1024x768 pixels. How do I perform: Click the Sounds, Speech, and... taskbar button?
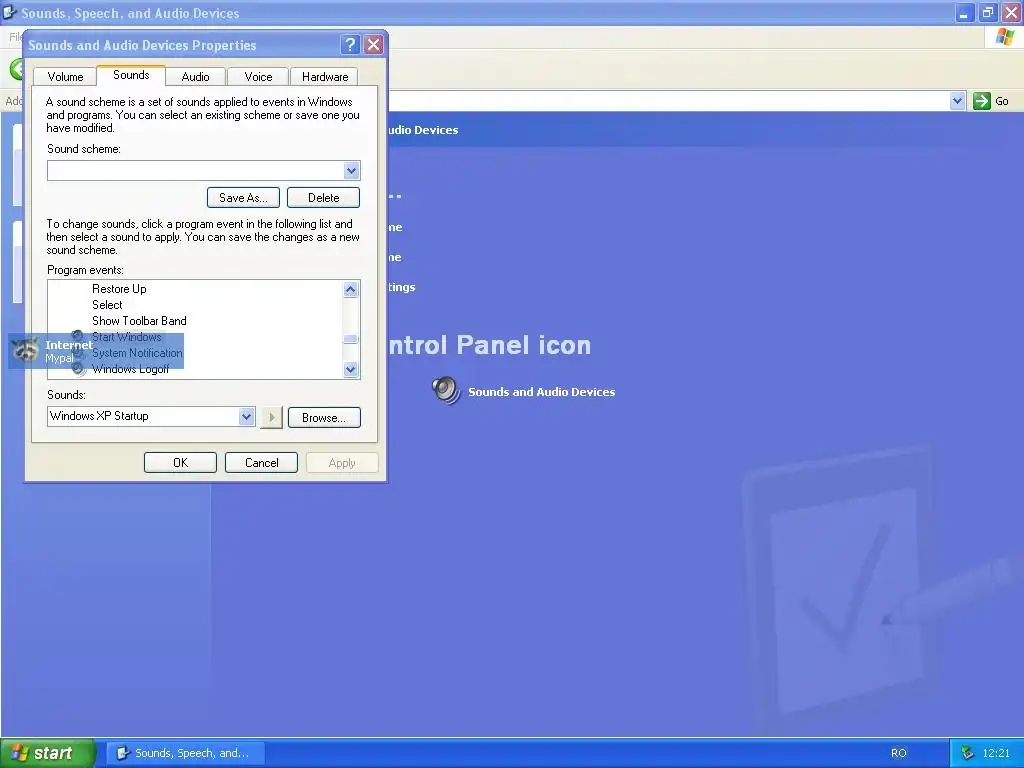pyautogui.click(x=185, y=753)
